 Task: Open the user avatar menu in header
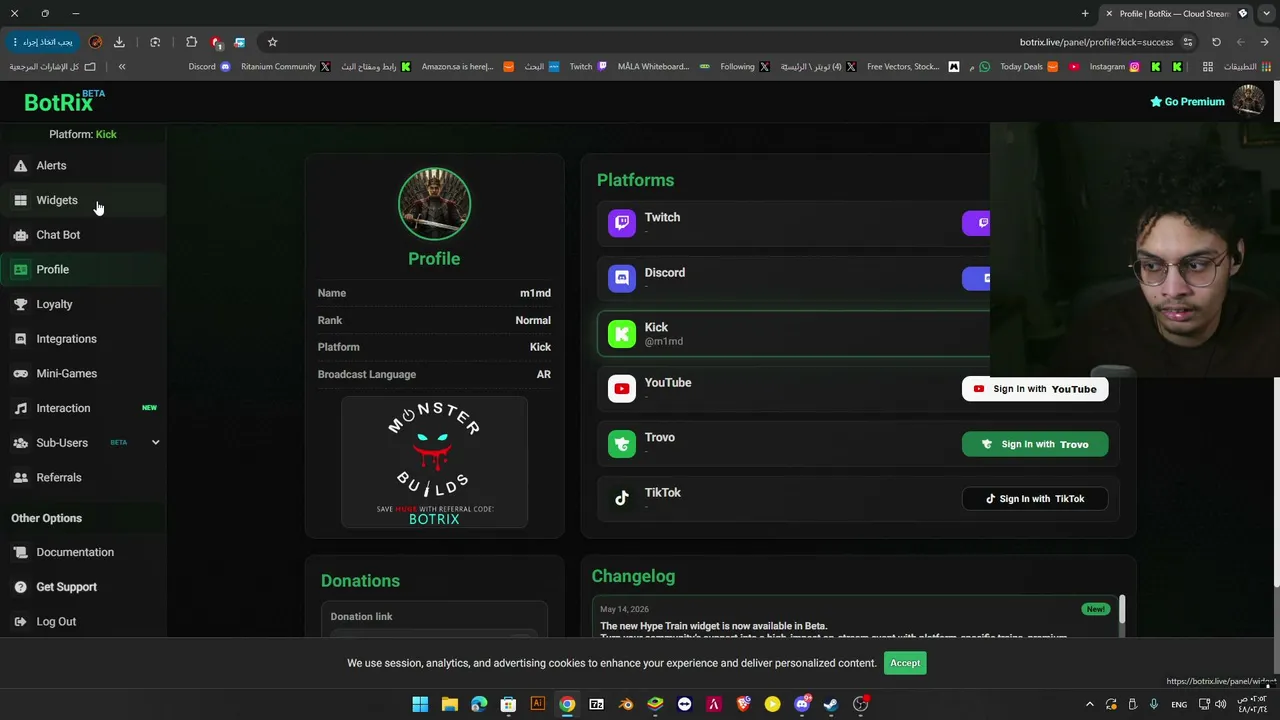point(1248,101)
